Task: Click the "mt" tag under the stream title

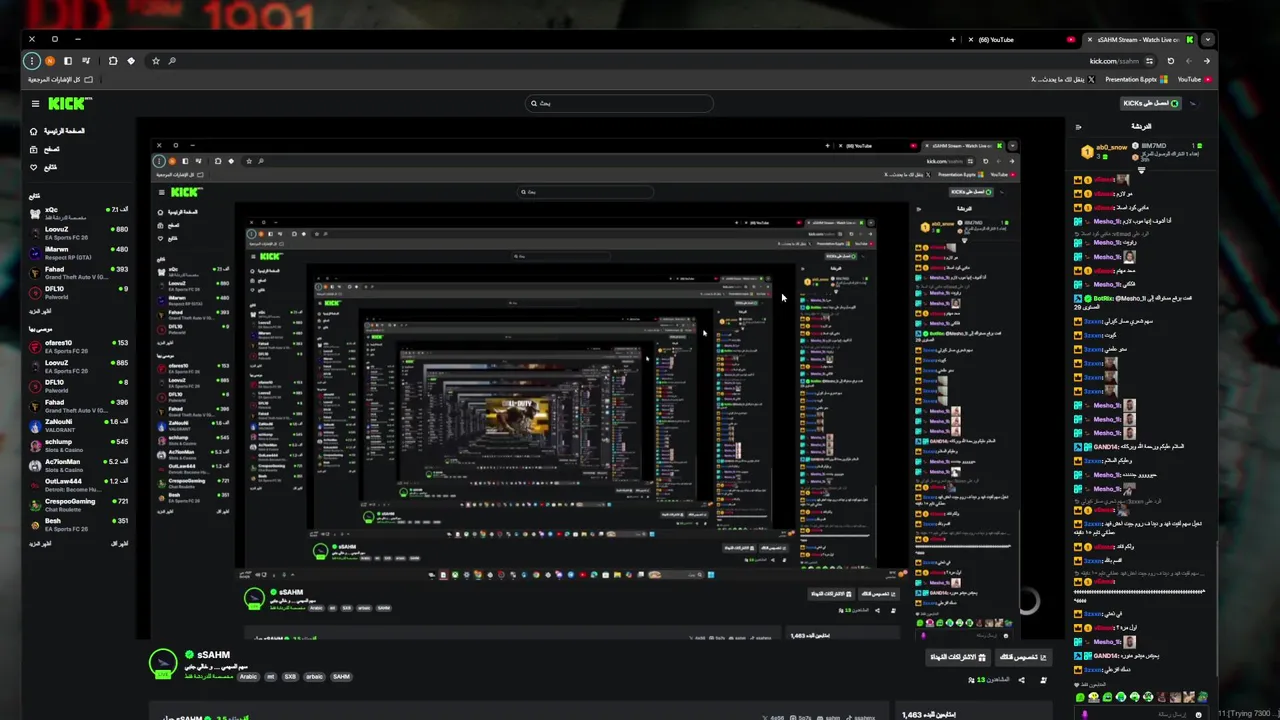Action: pyautogui.click(x=270, y=677)
